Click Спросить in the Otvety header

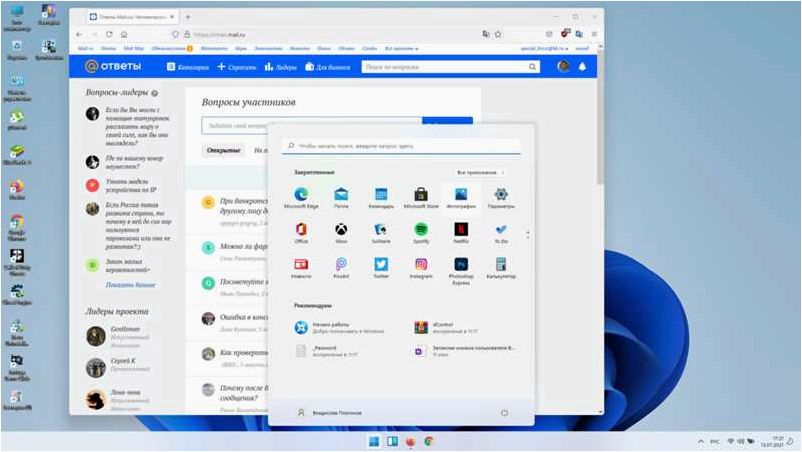tap(237, 67)
